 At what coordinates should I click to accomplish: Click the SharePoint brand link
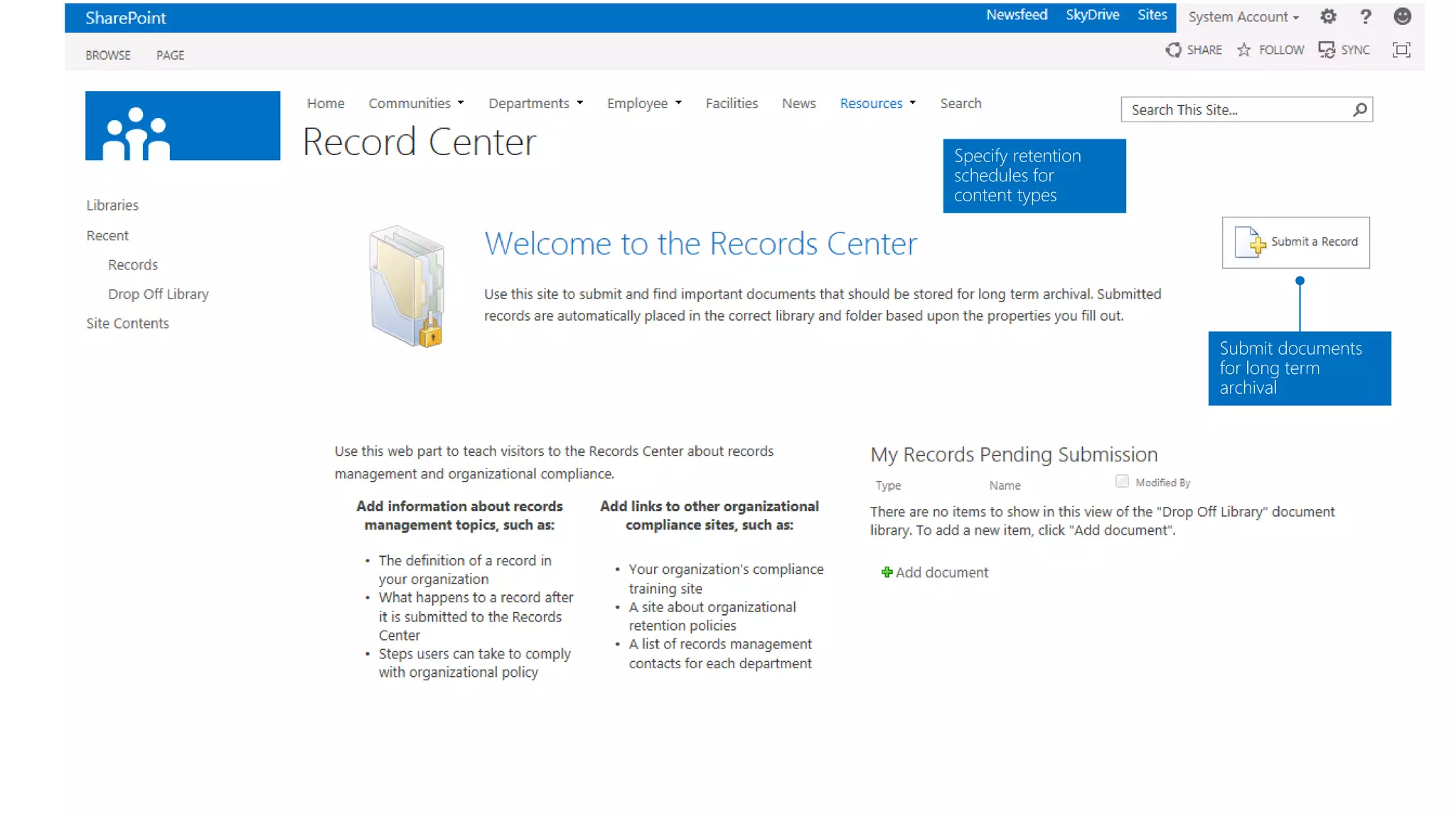coord(126,18)
